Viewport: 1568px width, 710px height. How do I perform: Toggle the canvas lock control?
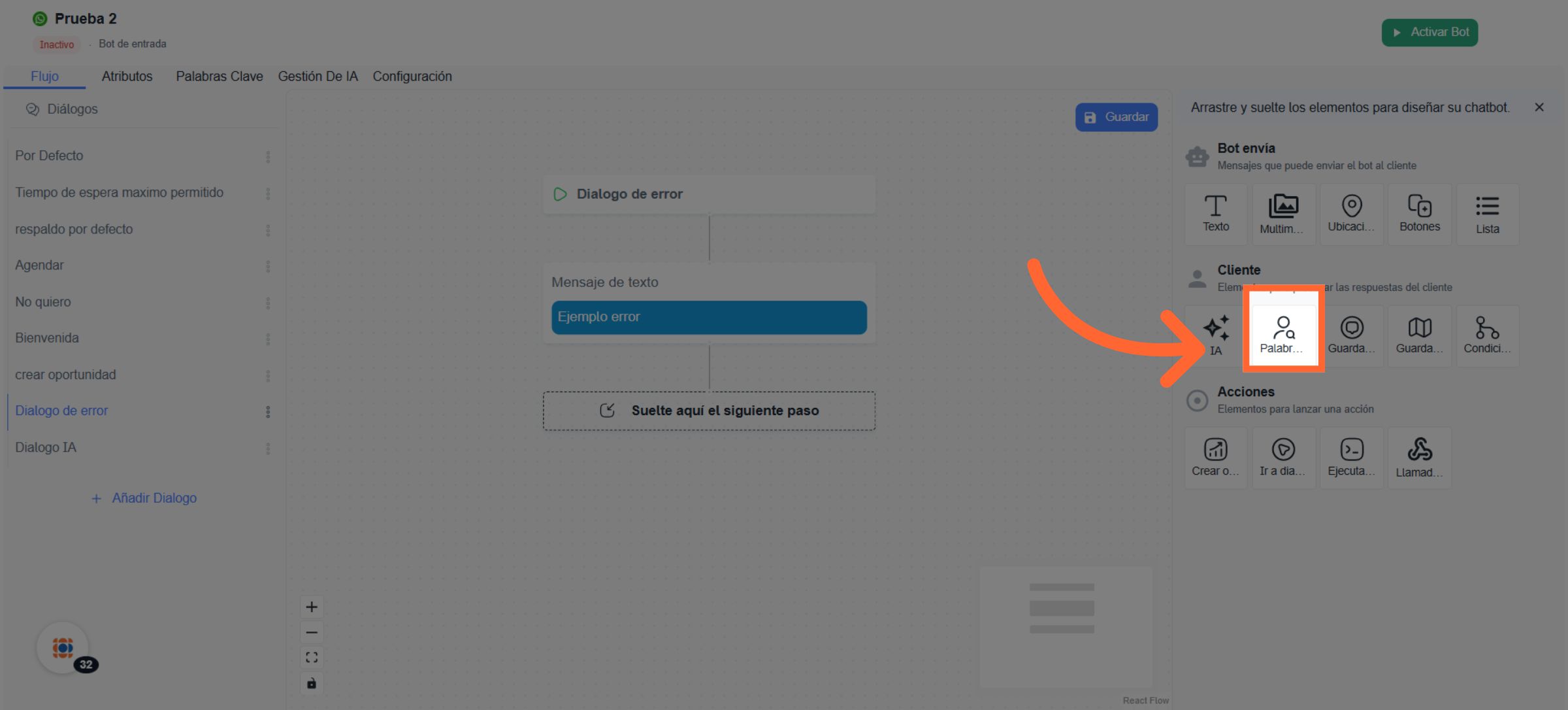312,683
